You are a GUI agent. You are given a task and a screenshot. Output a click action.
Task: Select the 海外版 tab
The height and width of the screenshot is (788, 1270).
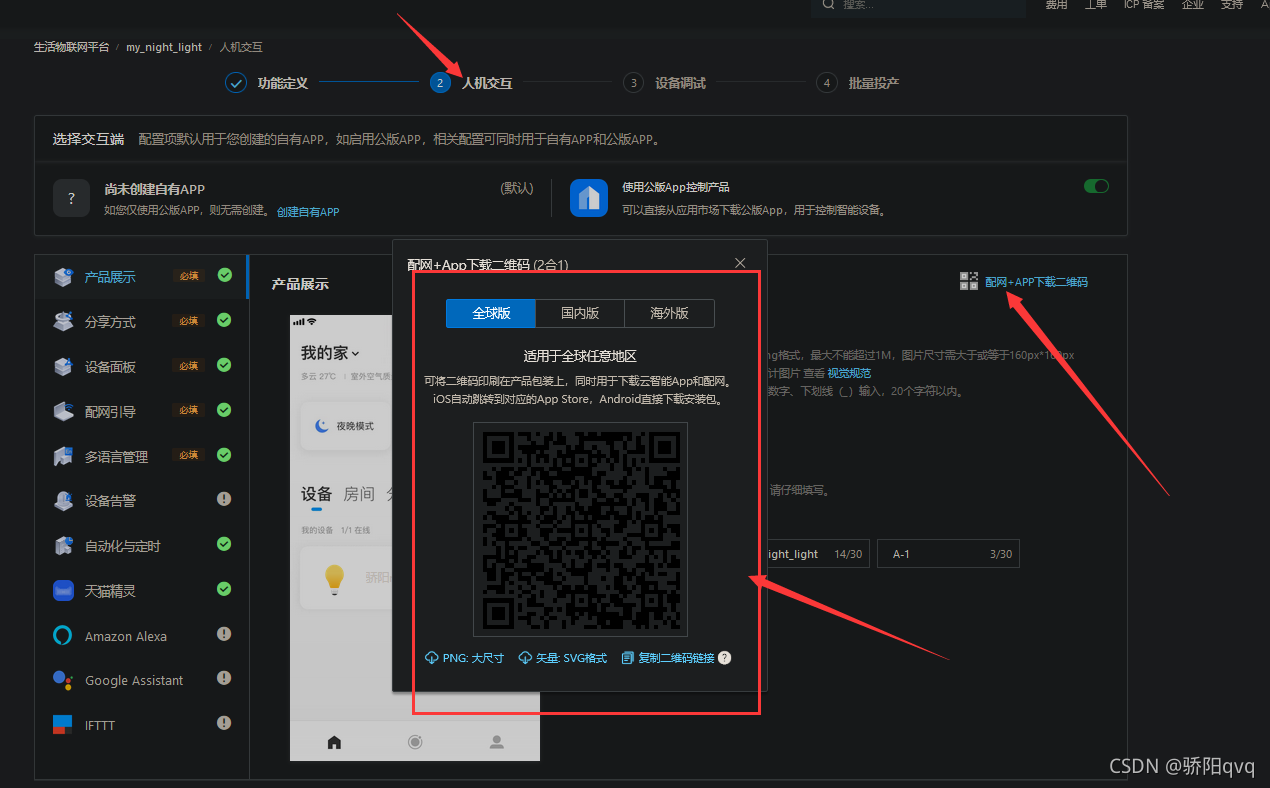[x=670, y=313]
